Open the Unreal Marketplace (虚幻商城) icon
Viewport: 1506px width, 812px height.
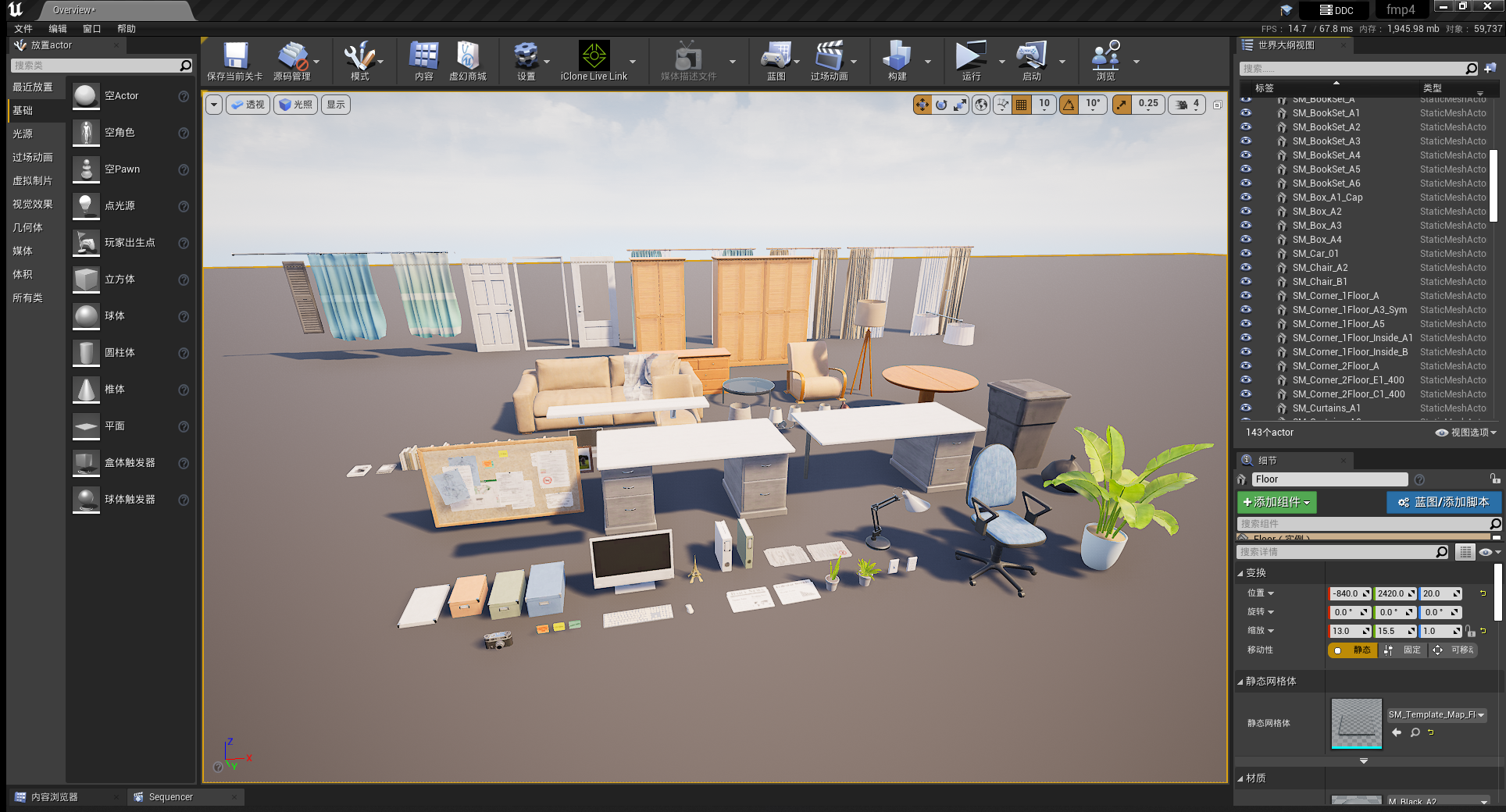coord(467,57)
